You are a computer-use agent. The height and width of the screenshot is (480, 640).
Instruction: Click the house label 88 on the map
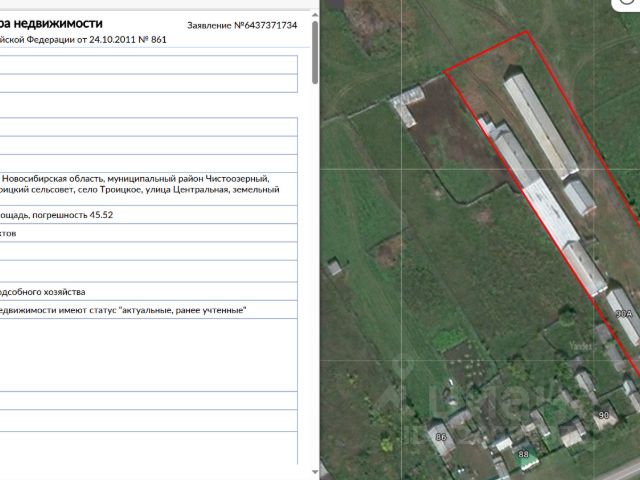tap(523, 454)
